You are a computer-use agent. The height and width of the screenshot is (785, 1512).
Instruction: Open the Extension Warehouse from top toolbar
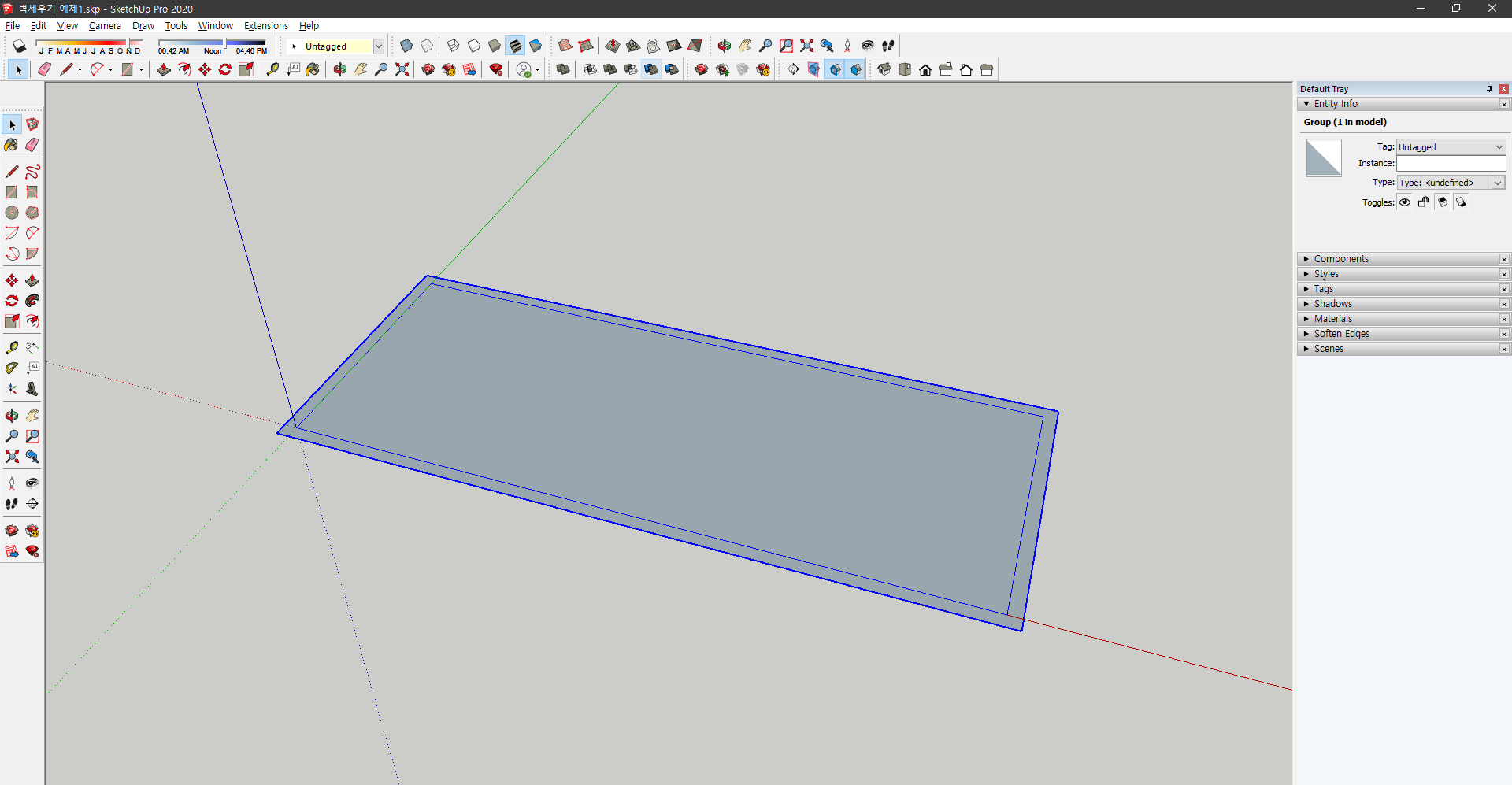(x=449, y=69)
